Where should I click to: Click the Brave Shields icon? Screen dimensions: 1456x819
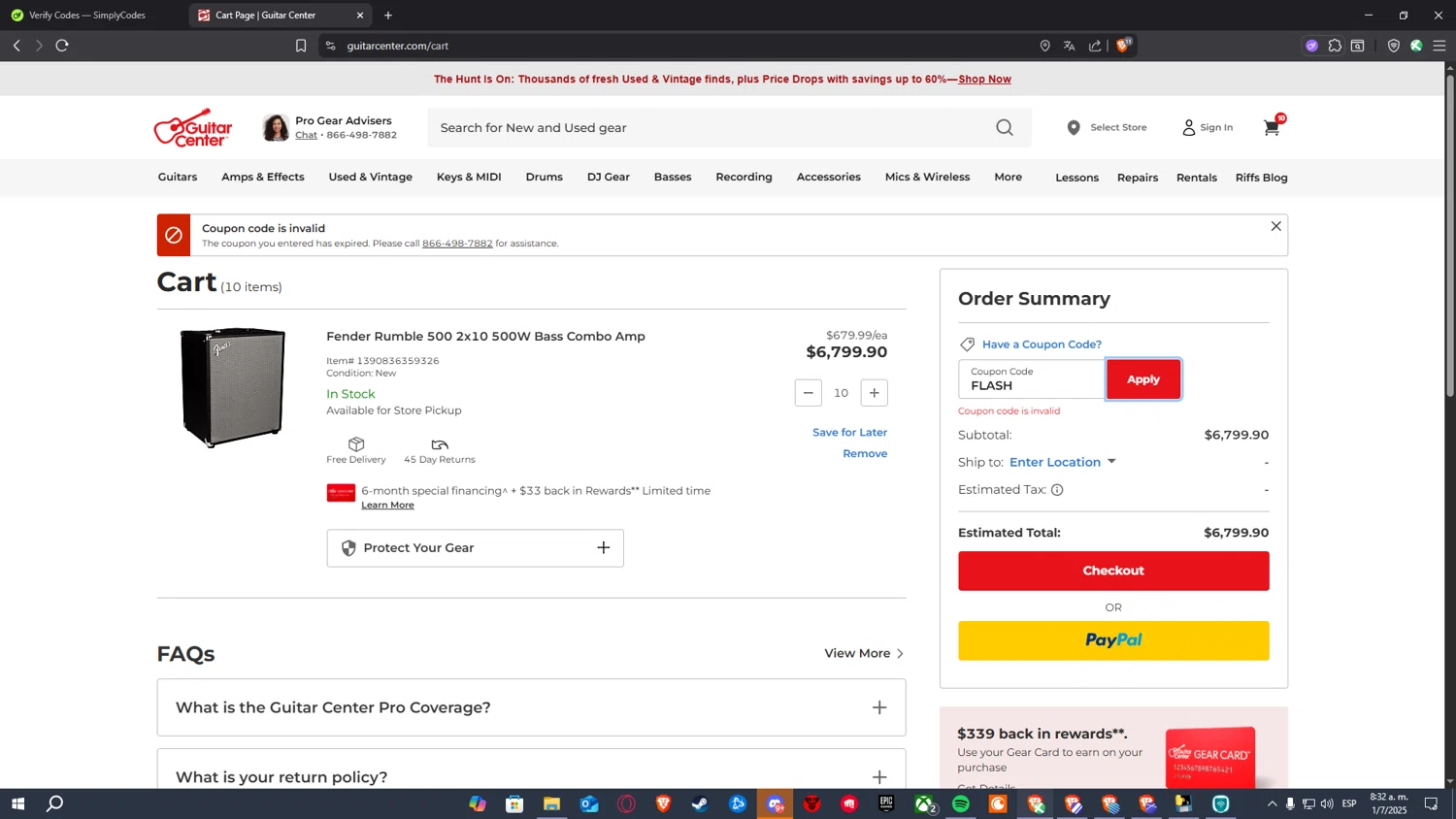pyautogui.click(x=1124, y=45)
